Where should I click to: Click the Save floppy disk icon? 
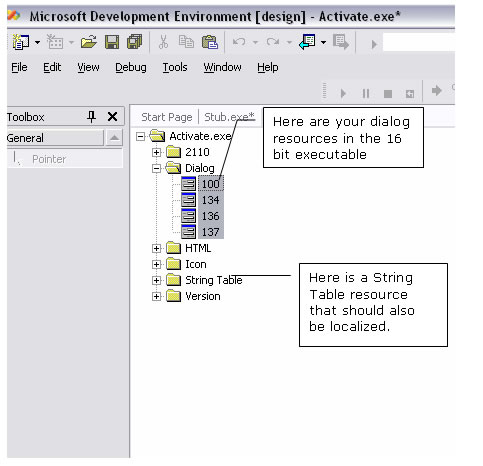[x=112, y=42]
